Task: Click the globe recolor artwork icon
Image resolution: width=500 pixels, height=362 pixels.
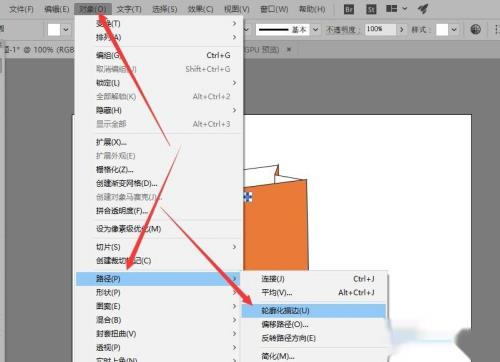Action: pyautogui.click(x=476, y=29)
